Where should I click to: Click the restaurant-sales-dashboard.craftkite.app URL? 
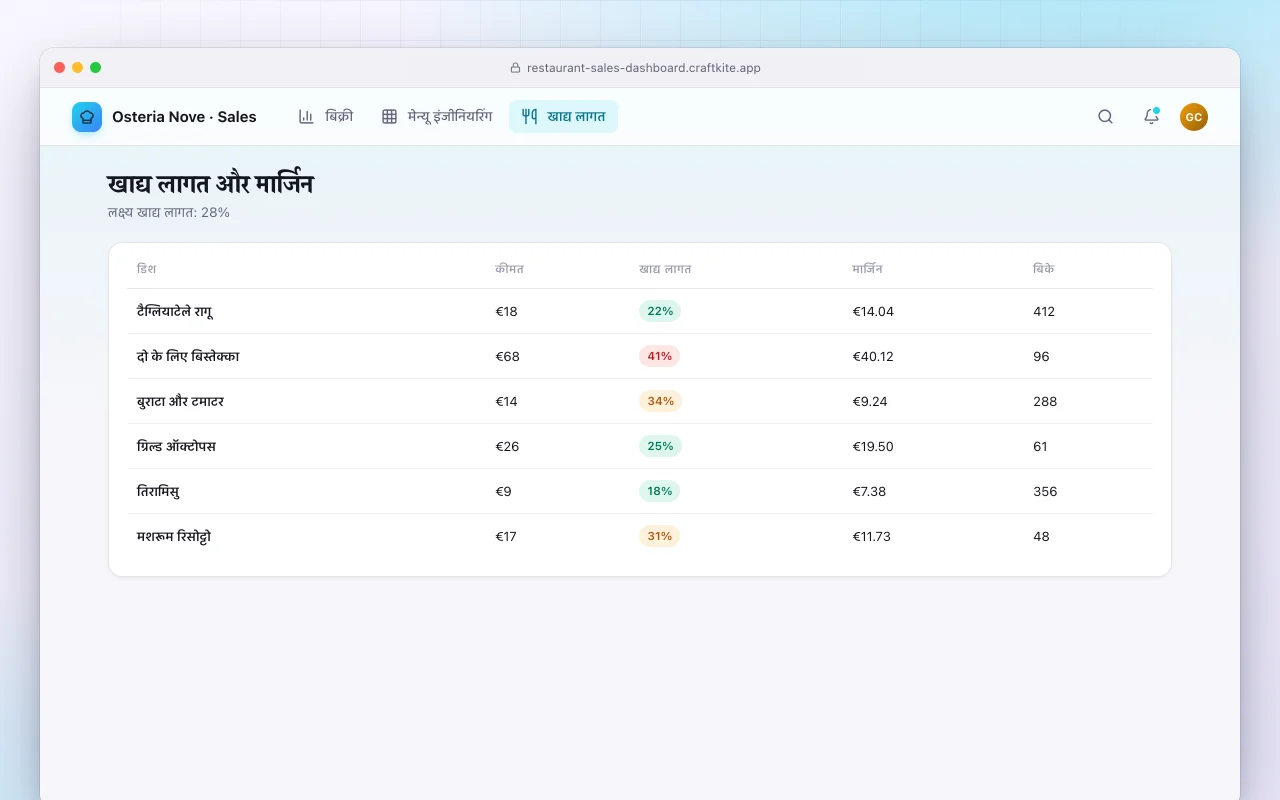644,68
